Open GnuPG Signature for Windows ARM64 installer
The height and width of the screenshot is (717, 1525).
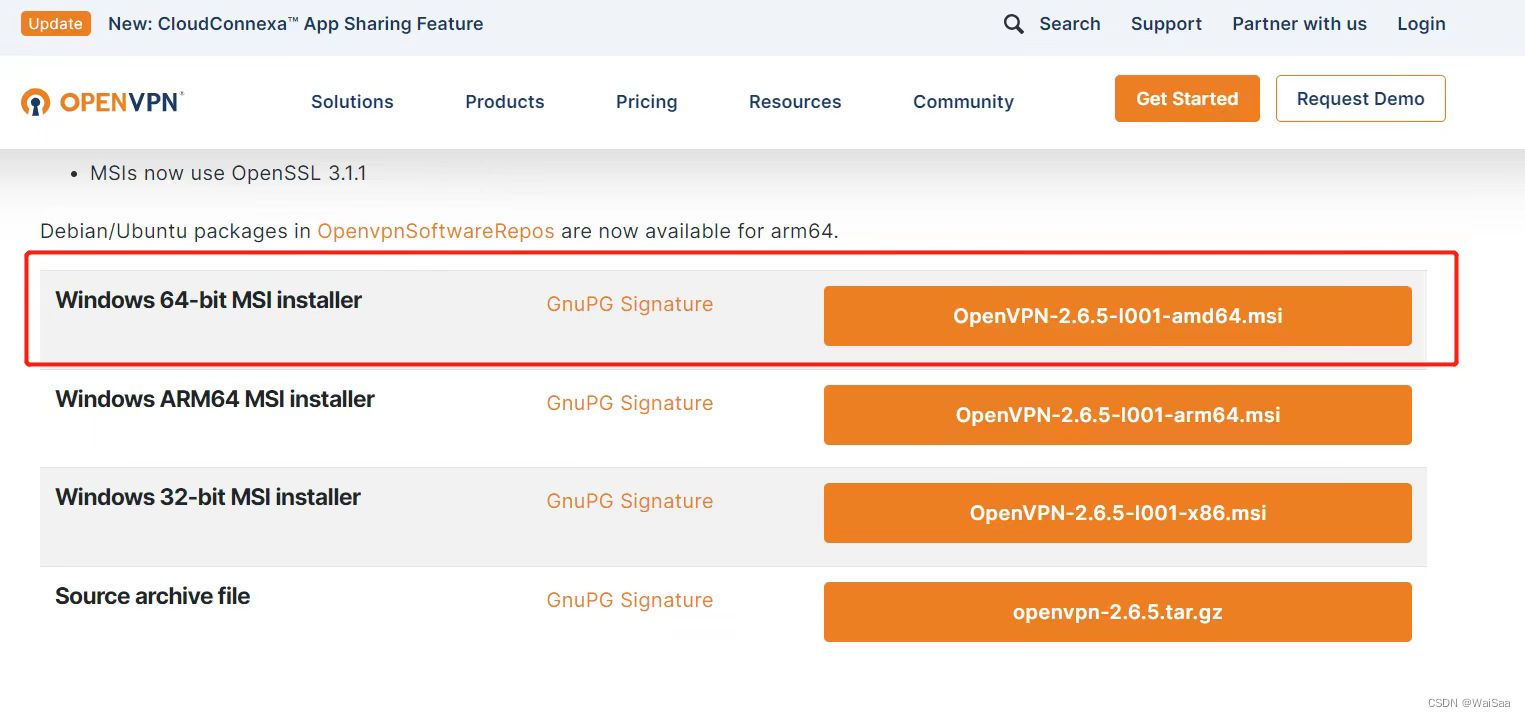(630, 403)
